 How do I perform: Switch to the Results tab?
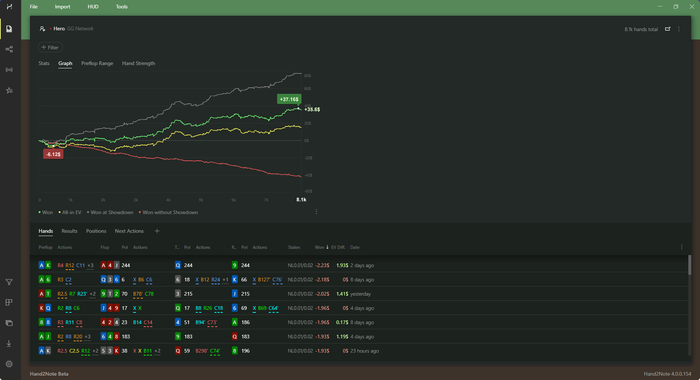coord(69,231)
